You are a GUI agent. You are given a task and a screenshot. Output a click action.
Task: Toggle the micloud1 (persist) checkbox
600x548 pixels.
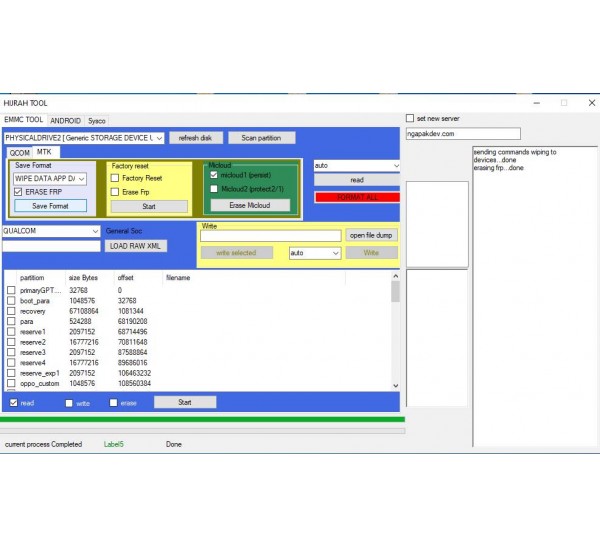point(214,175)
